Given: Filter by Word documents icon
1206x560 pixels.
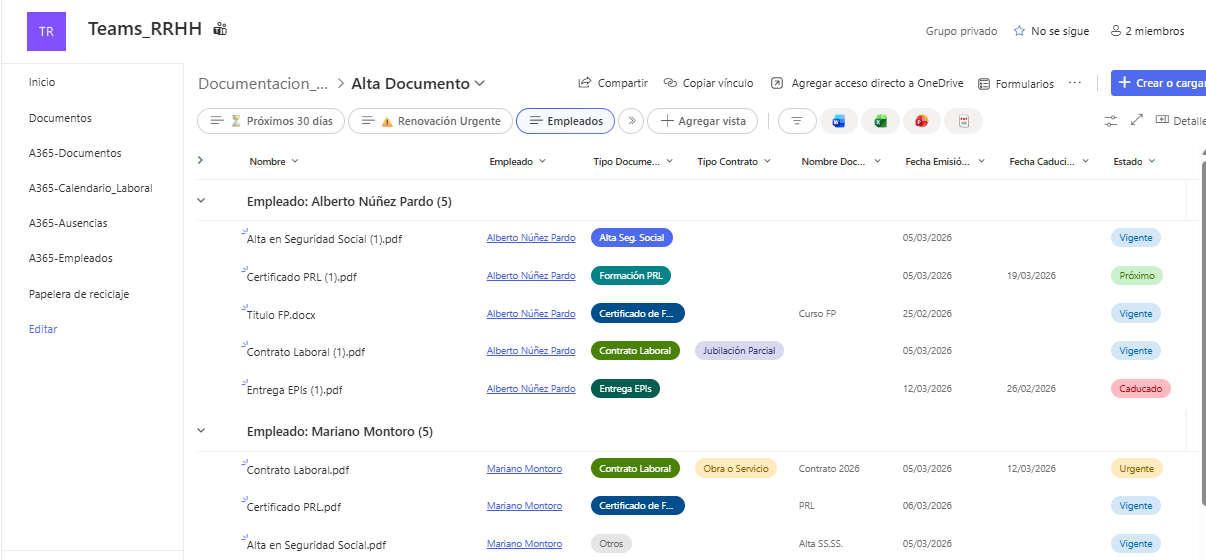Looking at the screenshot, I should coord(838,121).
